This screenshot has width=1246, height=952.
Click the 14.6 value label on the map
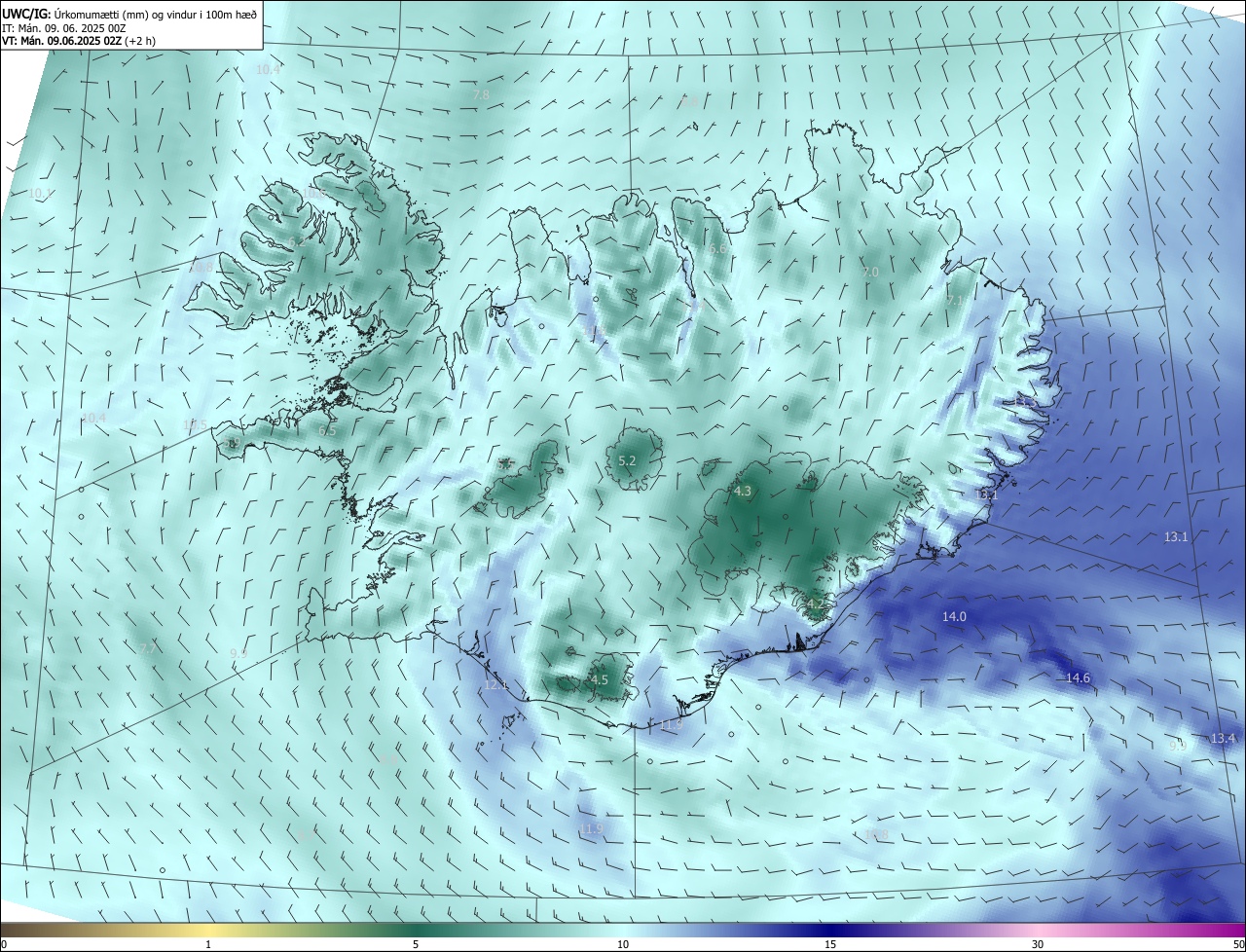[1078, 677]
